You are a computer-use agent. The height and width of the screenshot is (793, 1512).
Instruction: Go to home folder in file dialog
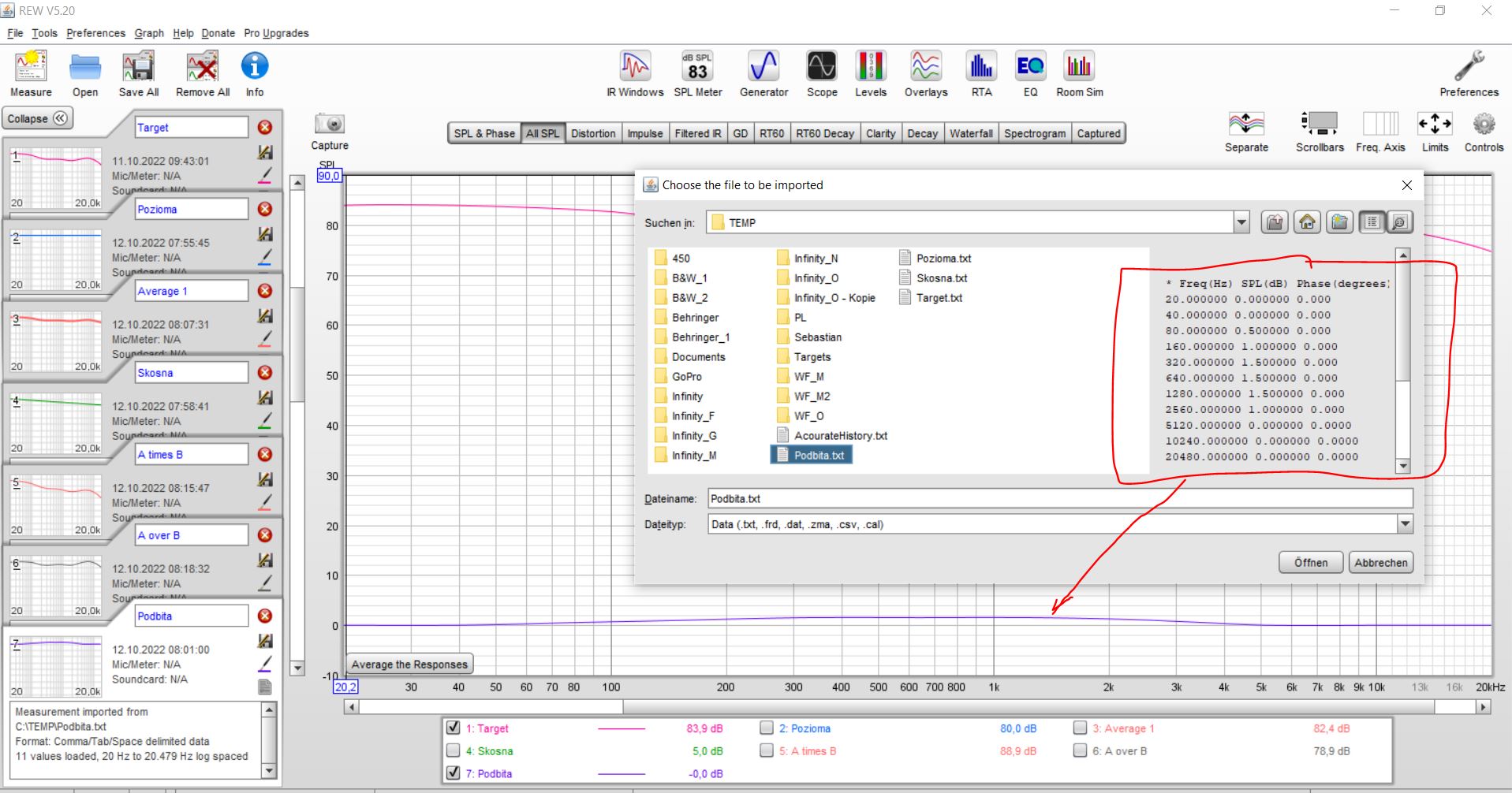(x=1307, y=222)
